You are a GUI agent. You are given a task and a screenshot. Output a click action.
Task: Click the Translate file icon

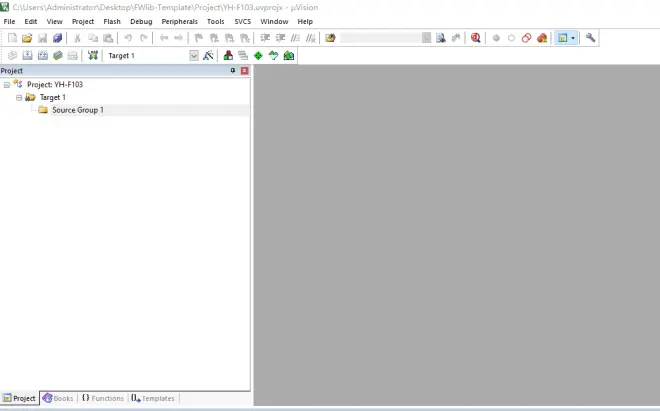12,56
